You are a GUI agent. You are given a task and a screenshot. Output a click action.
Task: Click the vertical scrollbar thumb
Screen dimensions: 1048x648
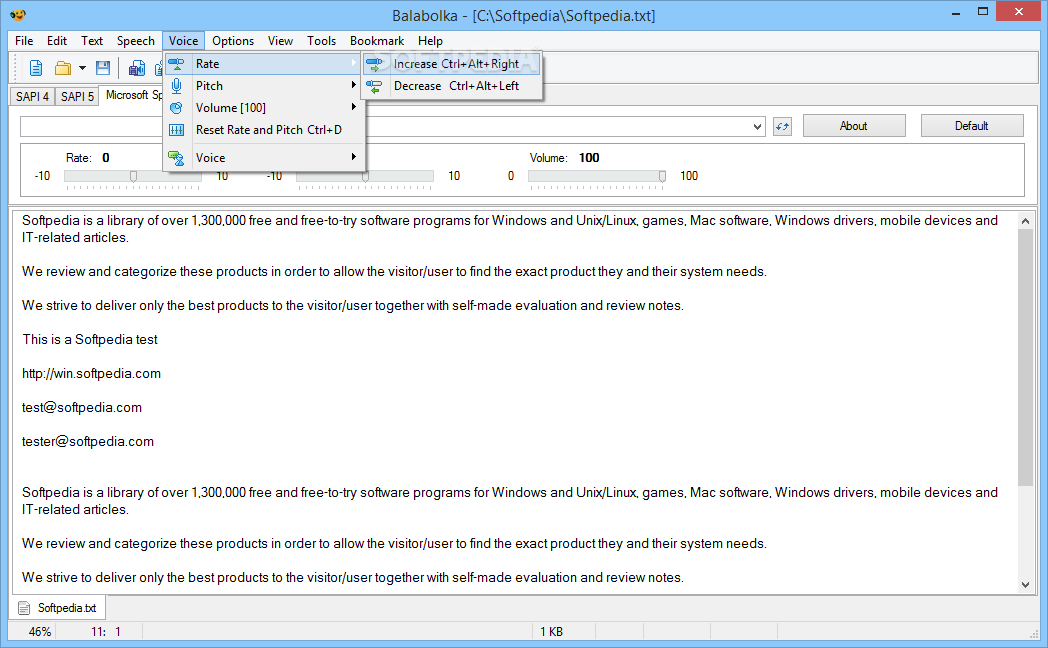(x=1025, y=357)
